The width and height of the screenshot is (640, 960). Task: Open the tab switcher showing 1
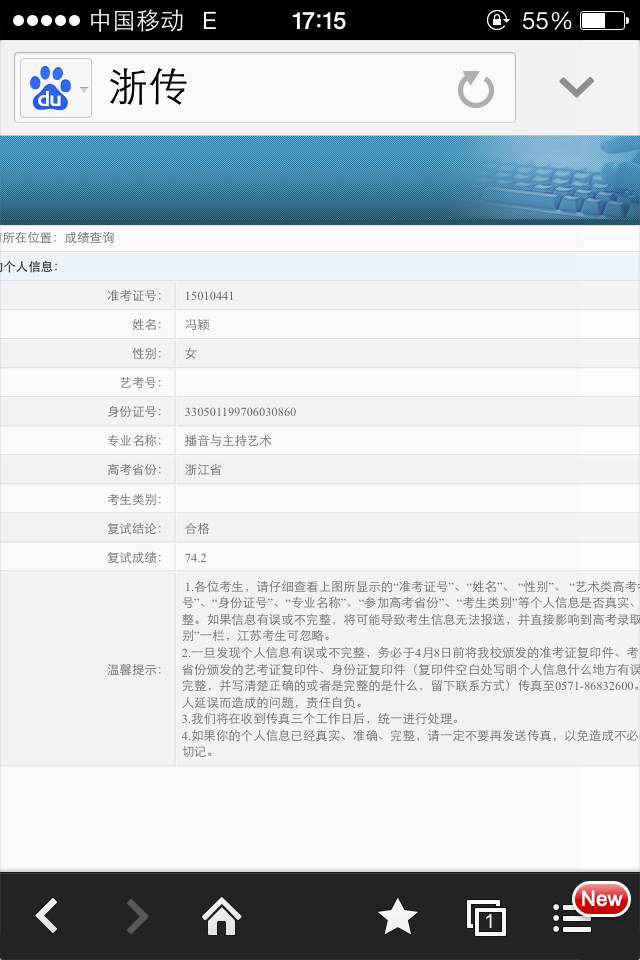[x=486, y=917]
